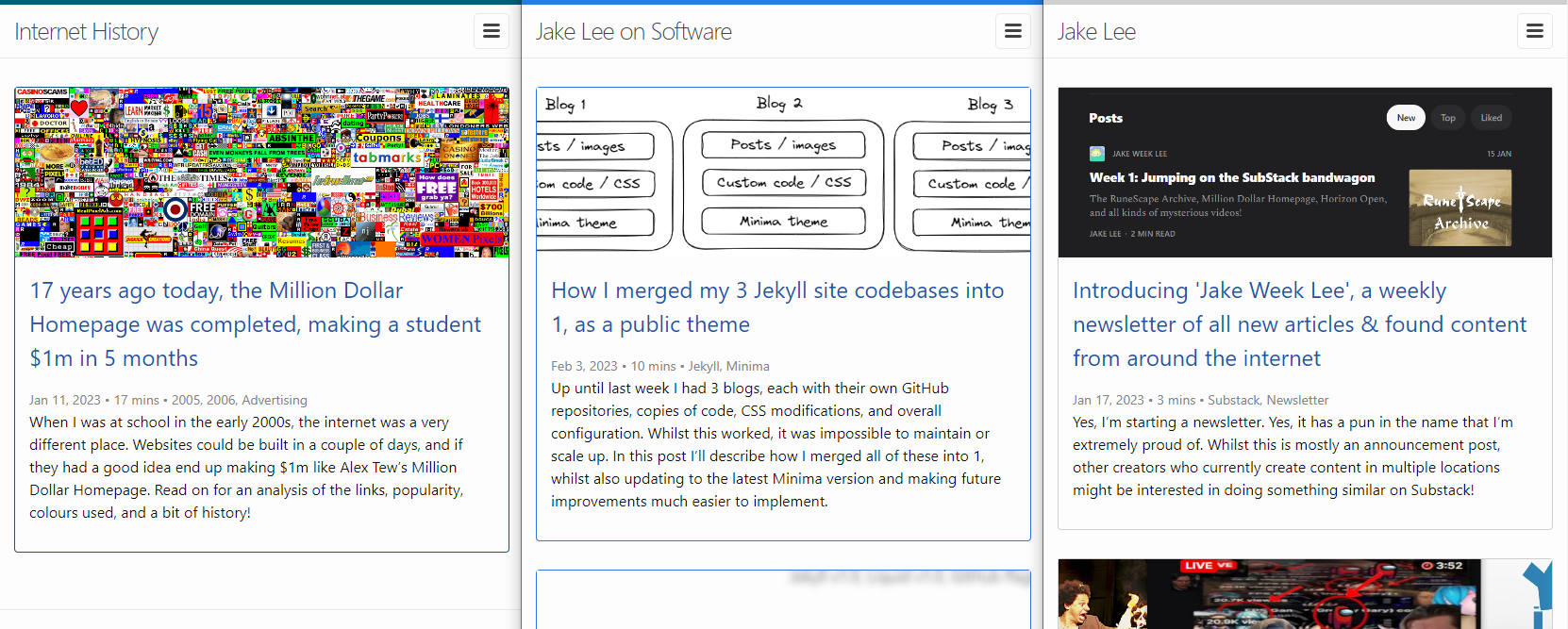Screen dimensions: 1568x629
Task: Click the Blog 1 Blog 2 Blog 3 diagram image
Action: pos(783,173)
